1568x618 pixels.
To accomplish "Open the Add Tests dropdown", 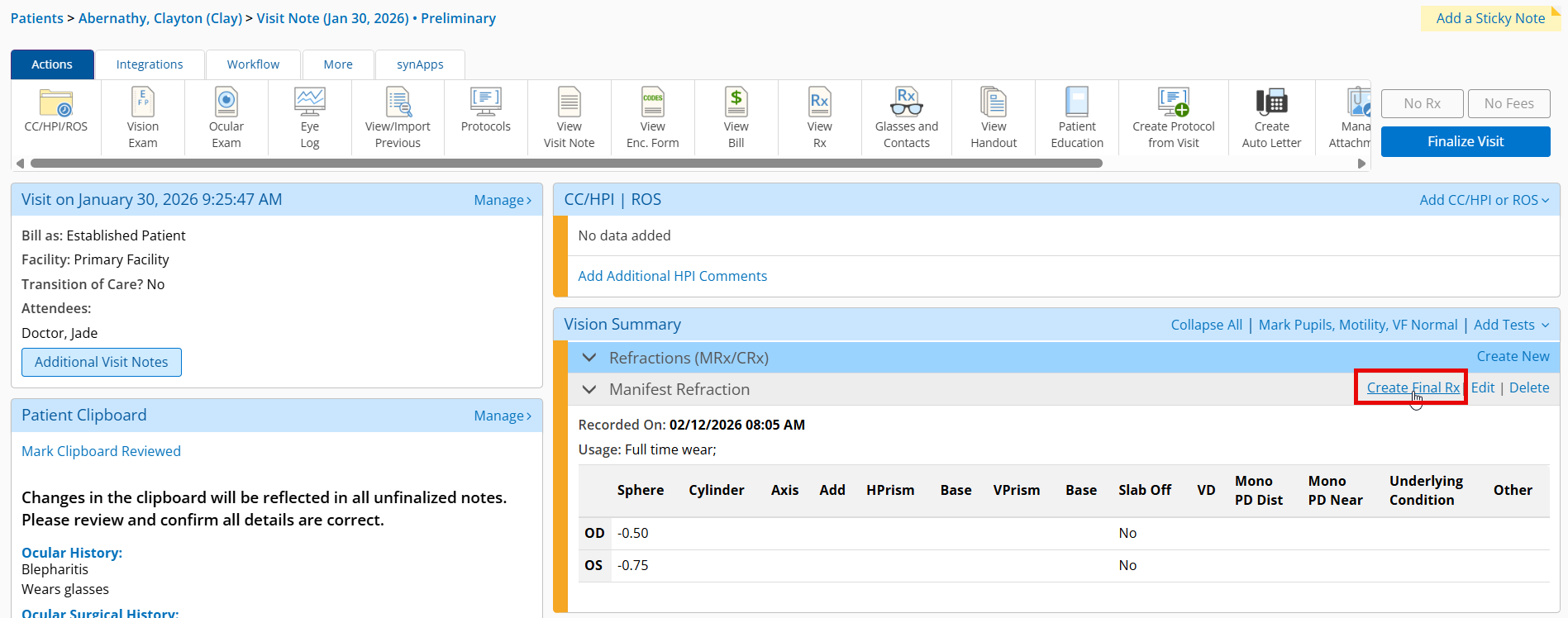I will [1511, 325].
